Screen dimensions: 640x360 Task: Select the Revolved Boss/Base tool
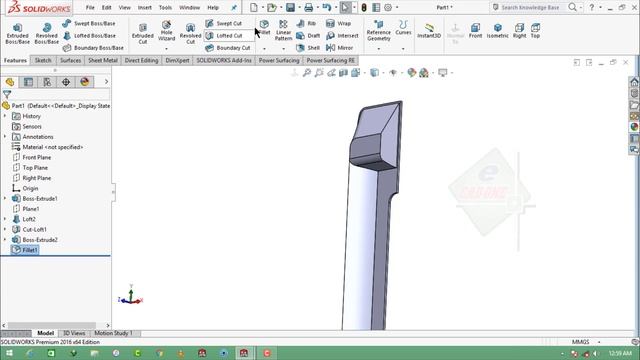(x=47, y=33)
